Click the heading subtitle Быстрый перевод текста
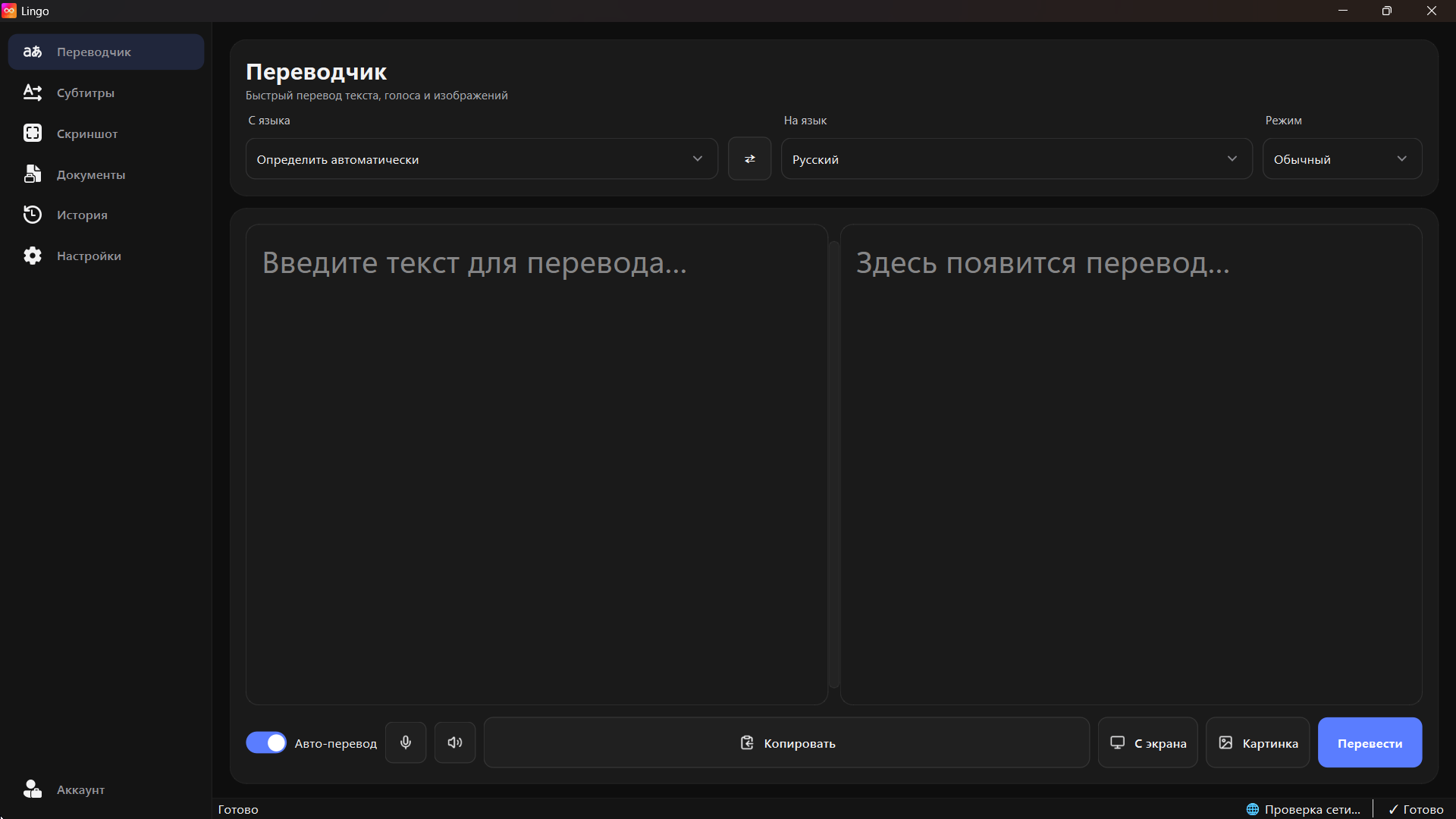This screenshot has width=1456, height=819. click(x=377, y=96)
